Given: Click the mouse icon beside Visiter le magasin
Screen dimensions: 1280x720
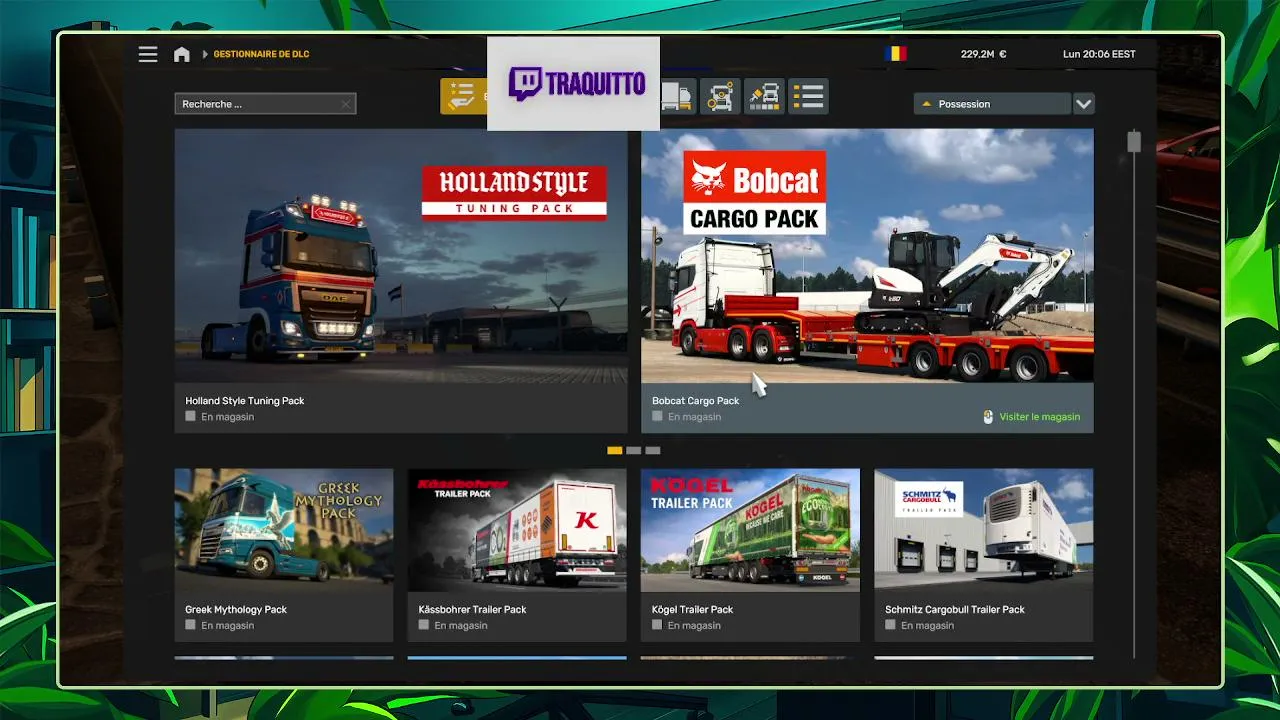Looking at the screenshot, I should pyautogui.click(x=989, y=417).
